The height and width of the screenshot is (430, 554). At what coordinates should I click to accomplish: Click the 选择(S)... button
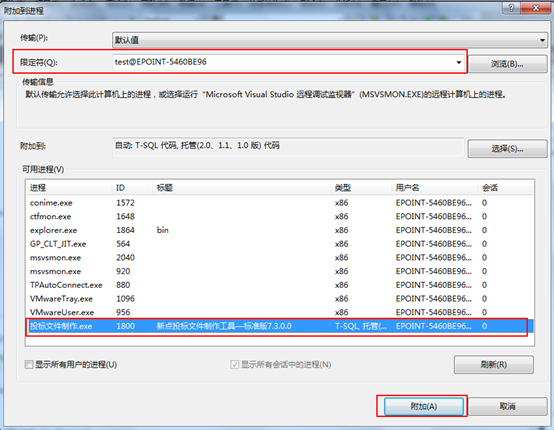(x=507, y=148)
